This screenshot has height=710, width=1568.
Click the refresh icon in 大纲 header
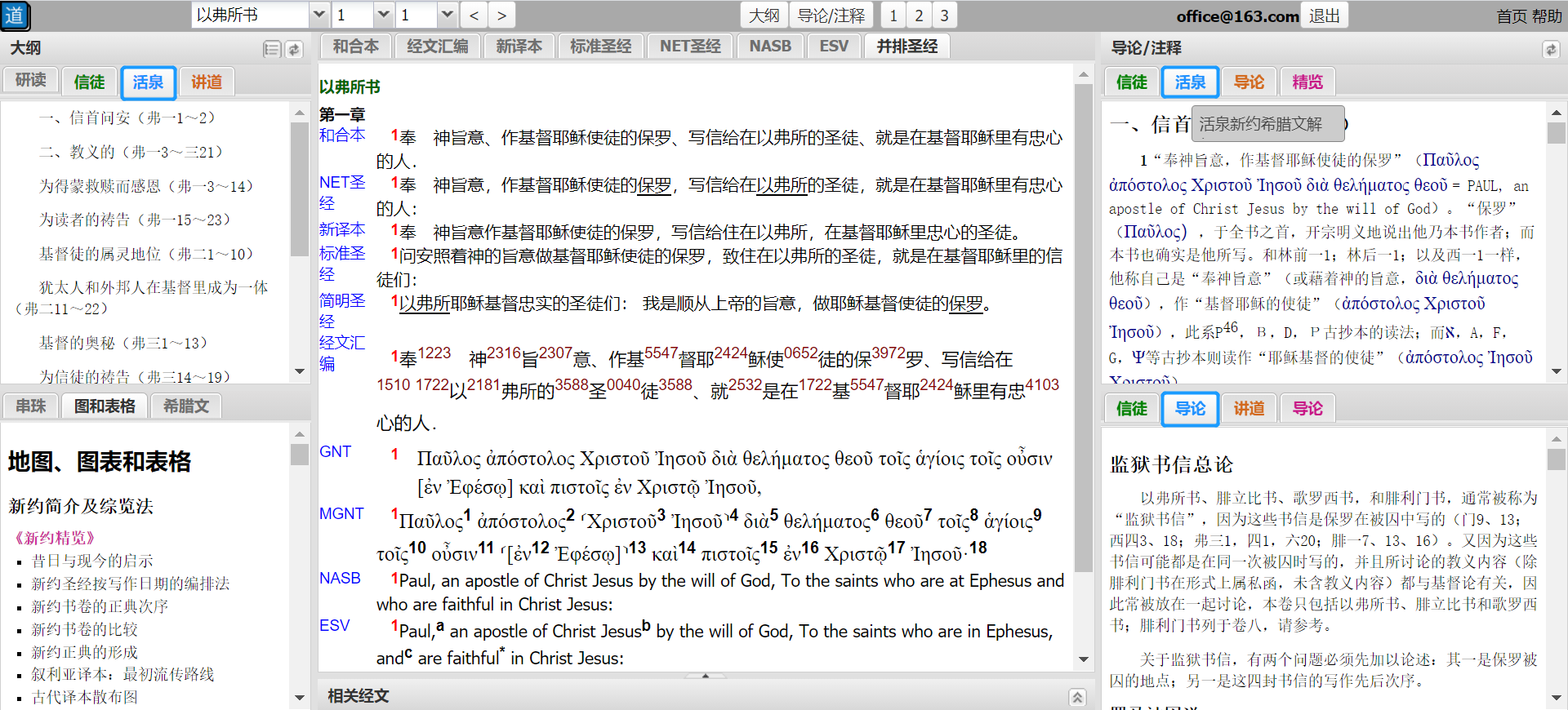294,50
